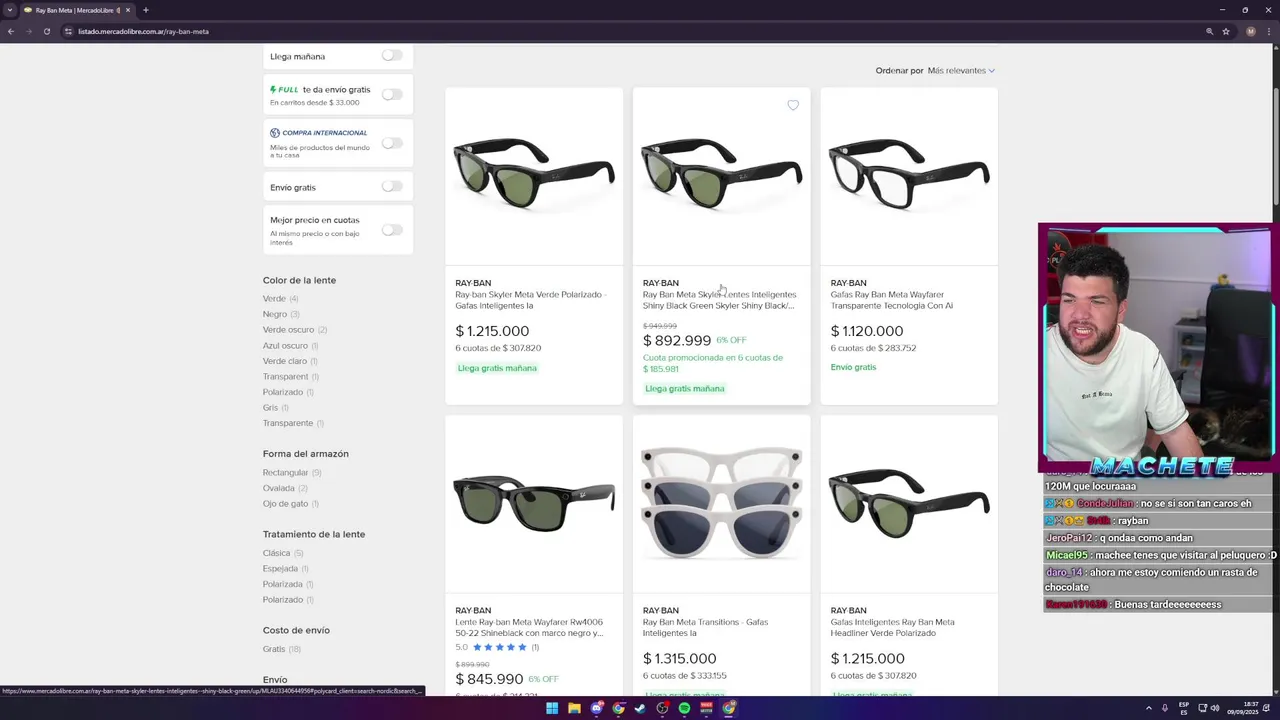
Task: Open the Wayfarer Transparente glasses image
Action: click(x=909, y=176)
